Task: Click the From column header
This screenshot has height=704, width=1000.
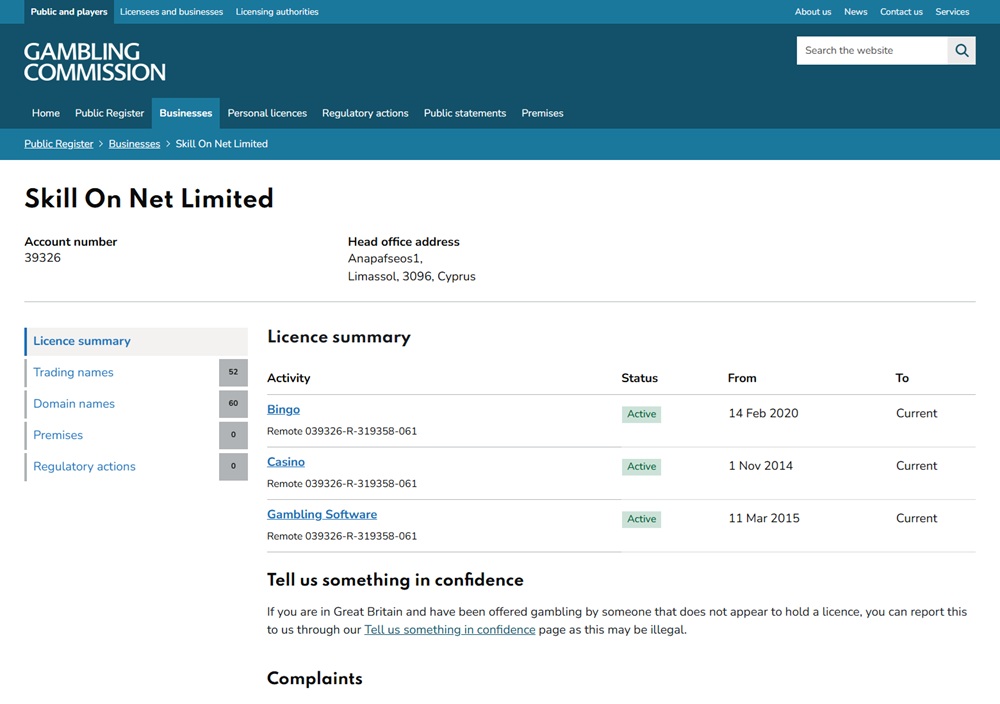Action: [x=742, y=378]
